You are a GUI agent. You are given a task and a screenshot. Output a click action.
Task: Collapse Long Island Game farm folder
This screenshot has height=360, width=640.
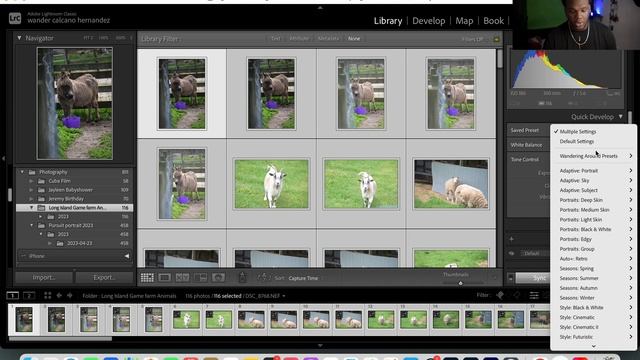(x=31, y=208)
